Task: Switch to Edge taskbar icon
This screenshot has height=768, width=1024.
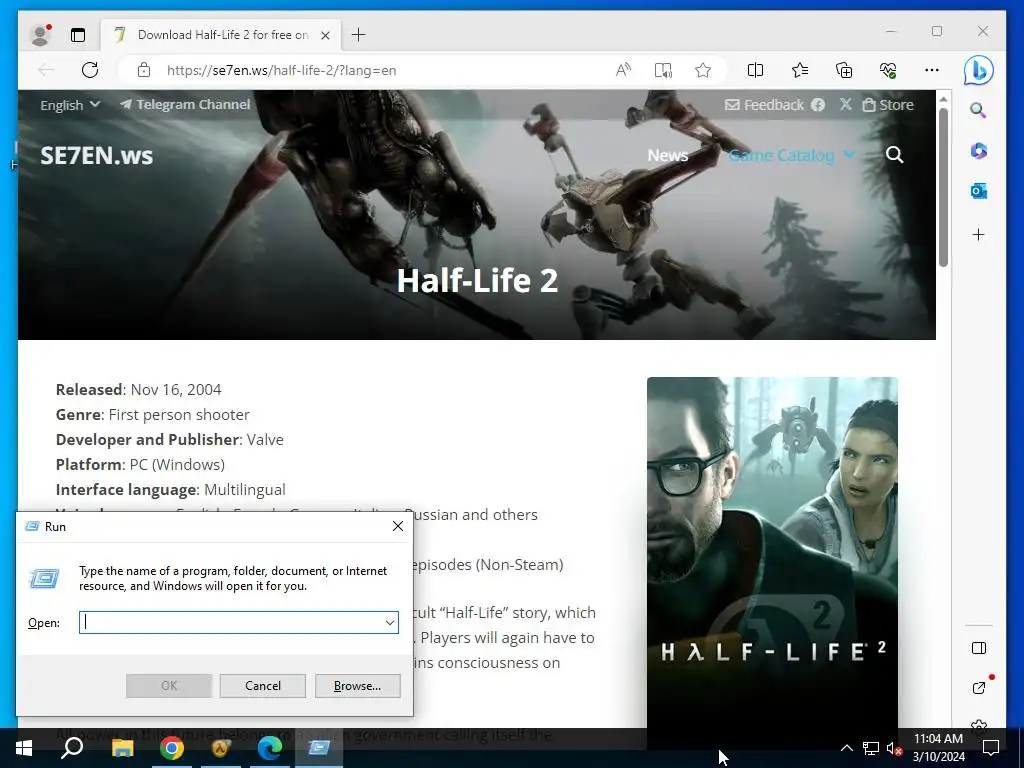Action: click(269, 748)
